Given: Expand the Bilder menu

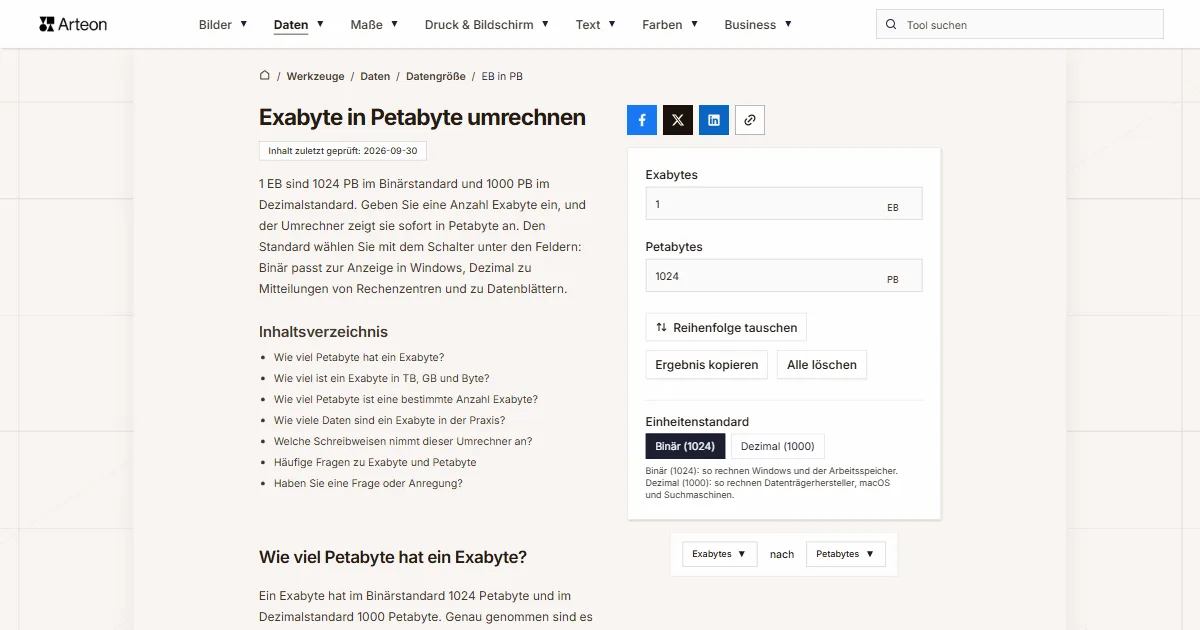Looking at the screenshot, I should [223, 25].
